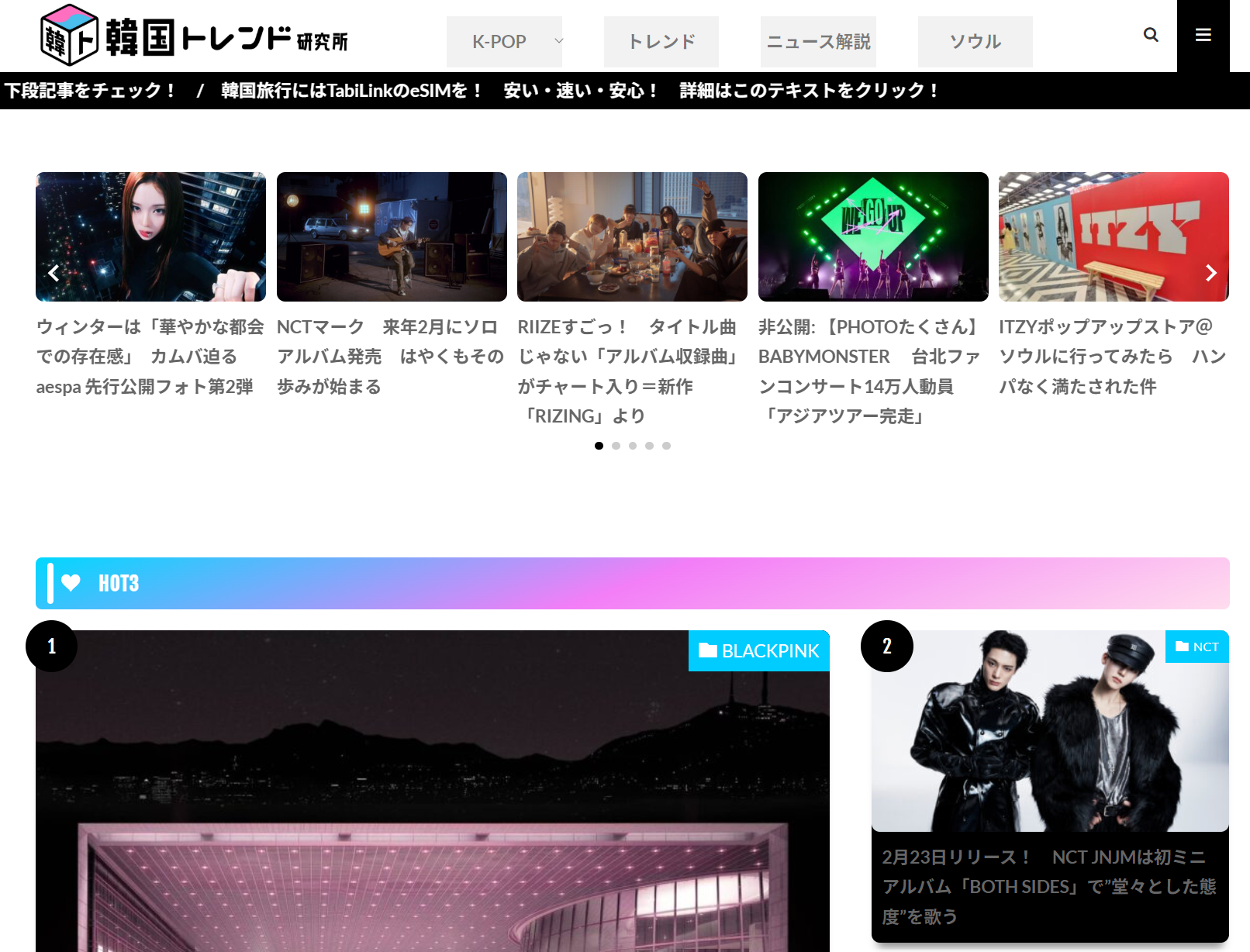This screenshot has height=952, width=1250.
Task: Click the NCT folder category tag
Action: 1196,647
